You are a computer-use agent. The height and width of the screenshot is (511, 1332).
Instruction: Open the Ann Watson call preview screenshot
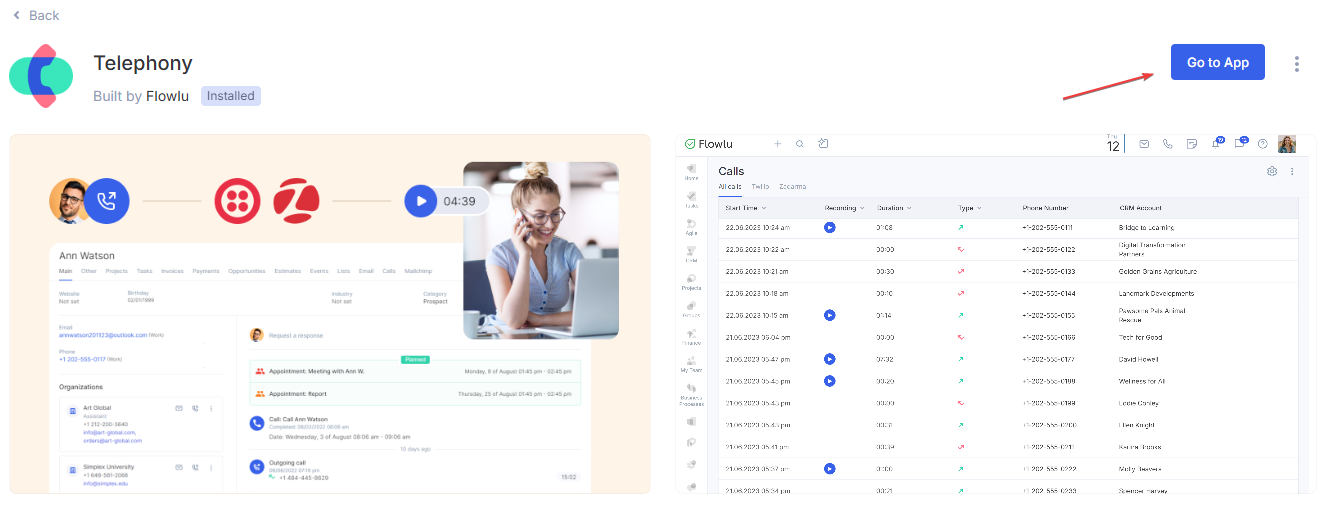(x=329, y=314)
